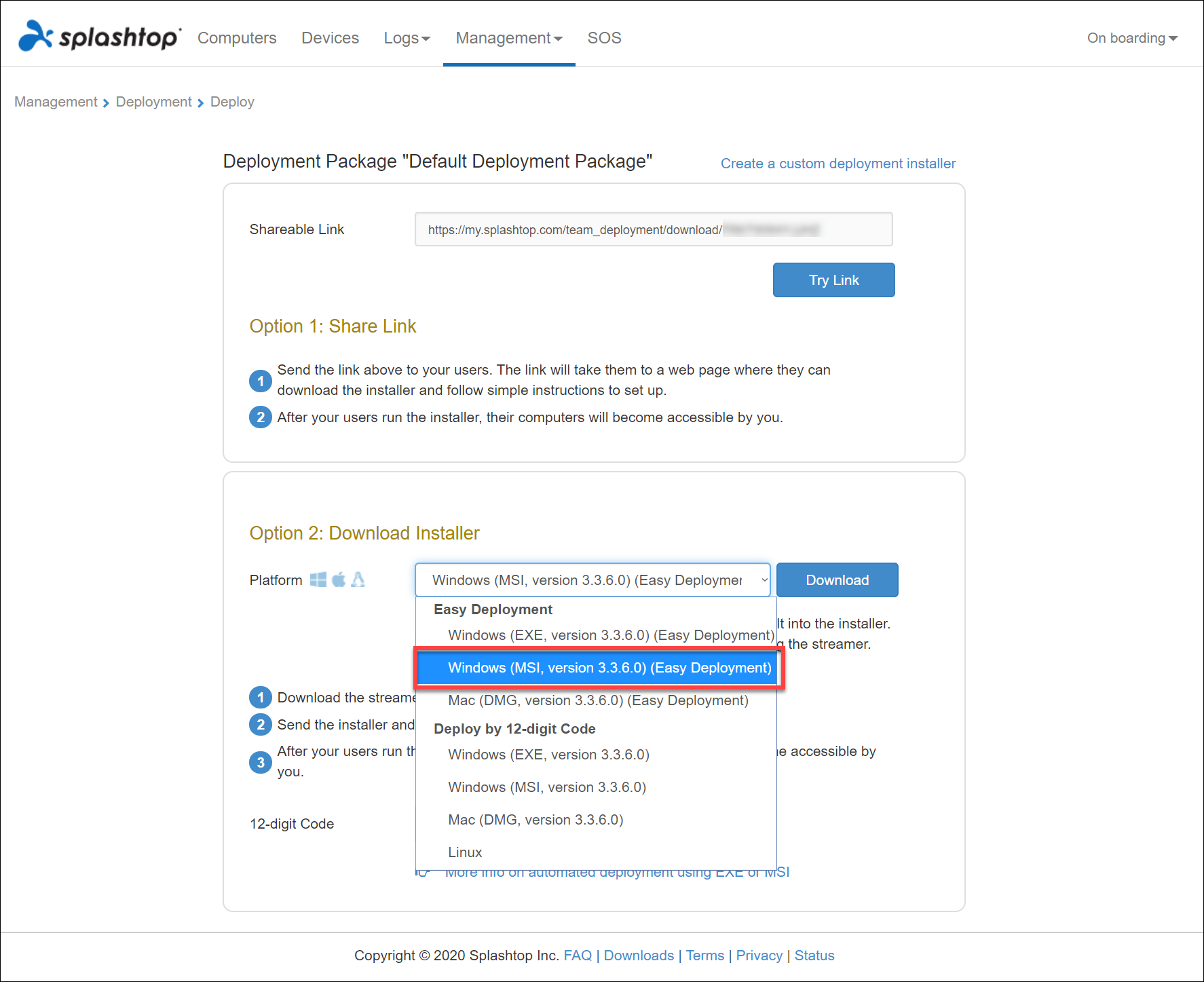Choose "Windows (EXE, version 3.3.6.0)" under 12-digit Code
Image resolution: width=1204 pixels, height=982 pixels.
click(548, 754)
